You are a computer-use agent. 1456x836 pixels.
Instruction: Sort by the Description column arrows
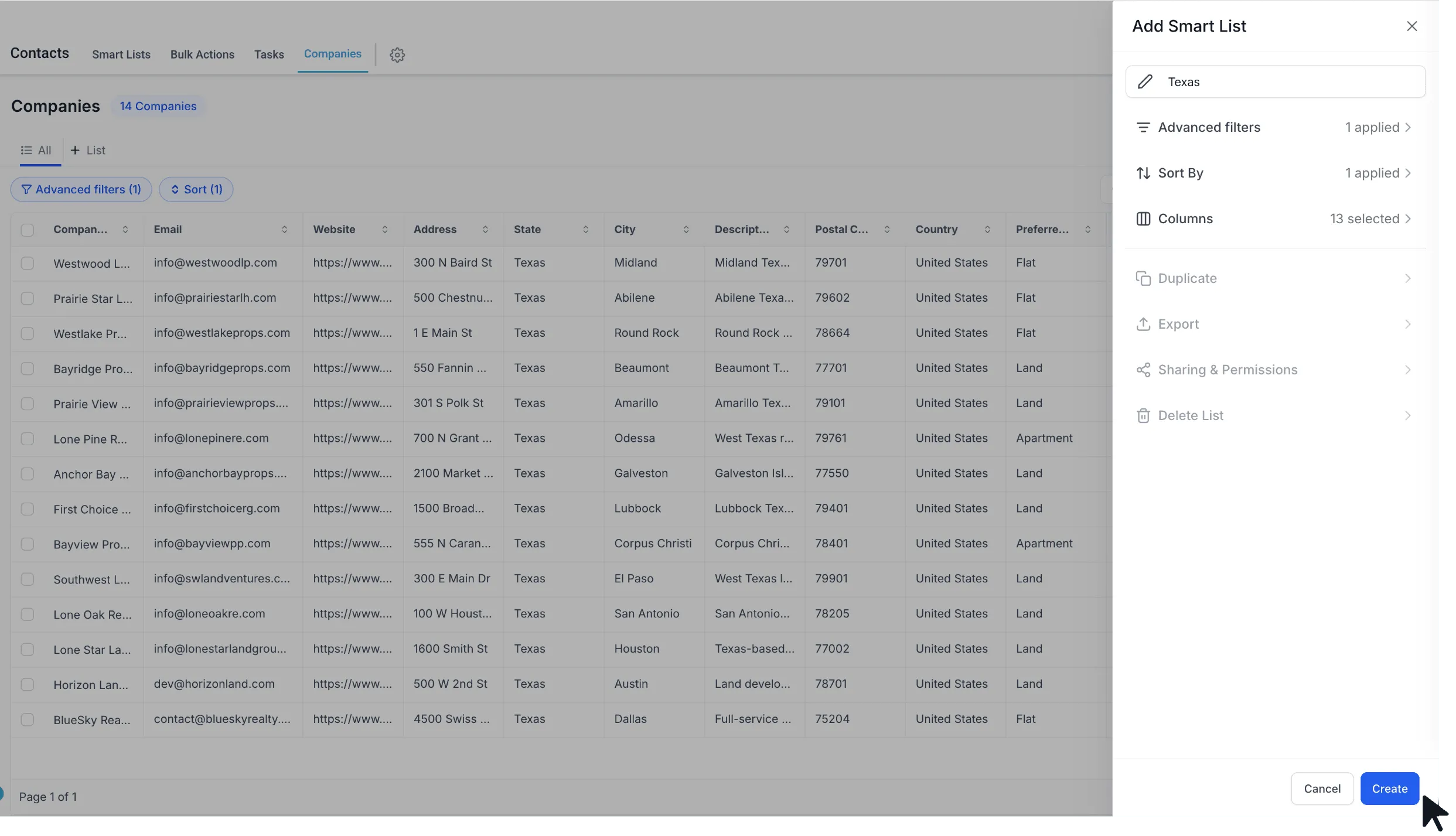(x=787, y=230)
